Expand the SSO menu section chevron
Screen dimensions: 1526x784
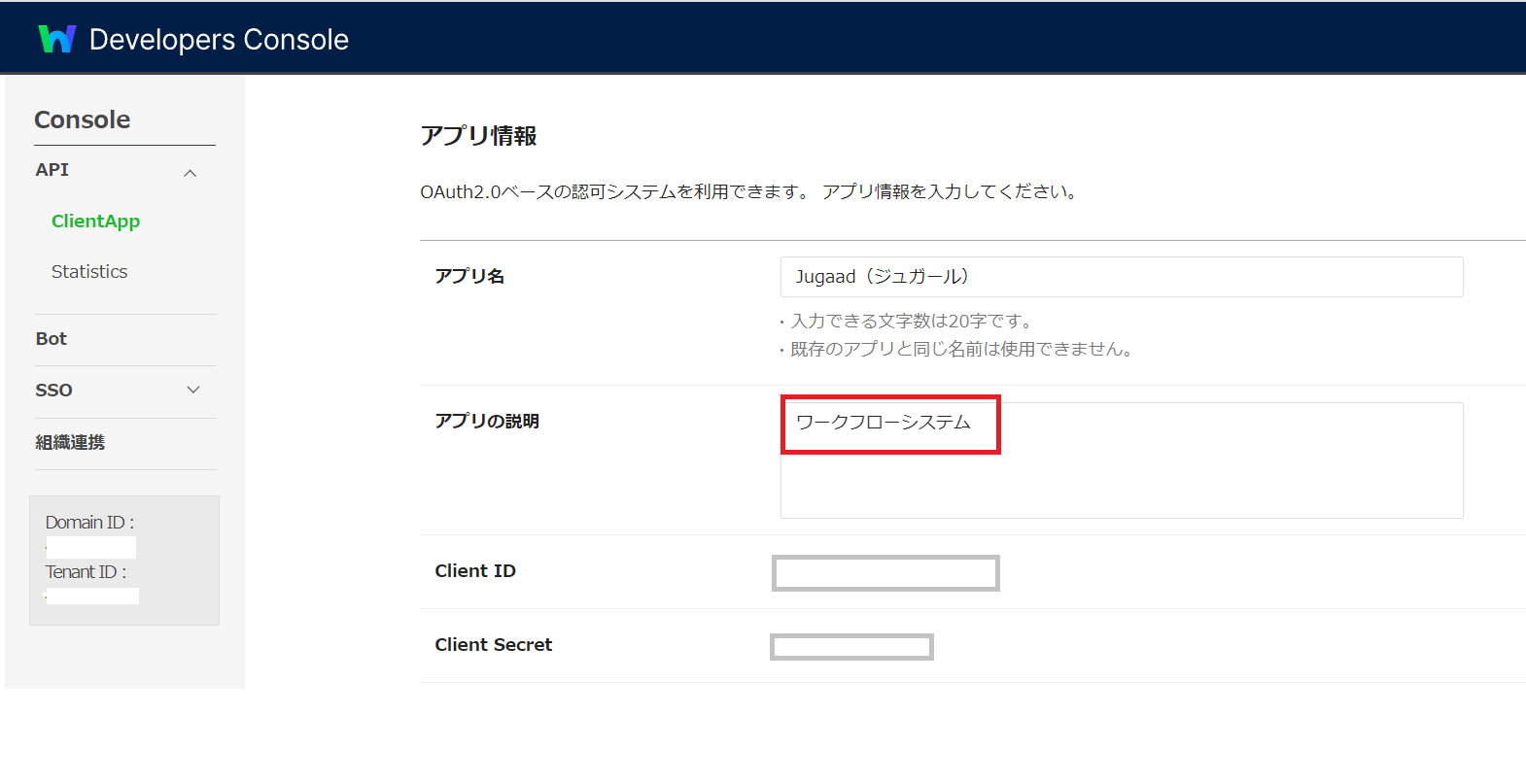tap(193, 390)
